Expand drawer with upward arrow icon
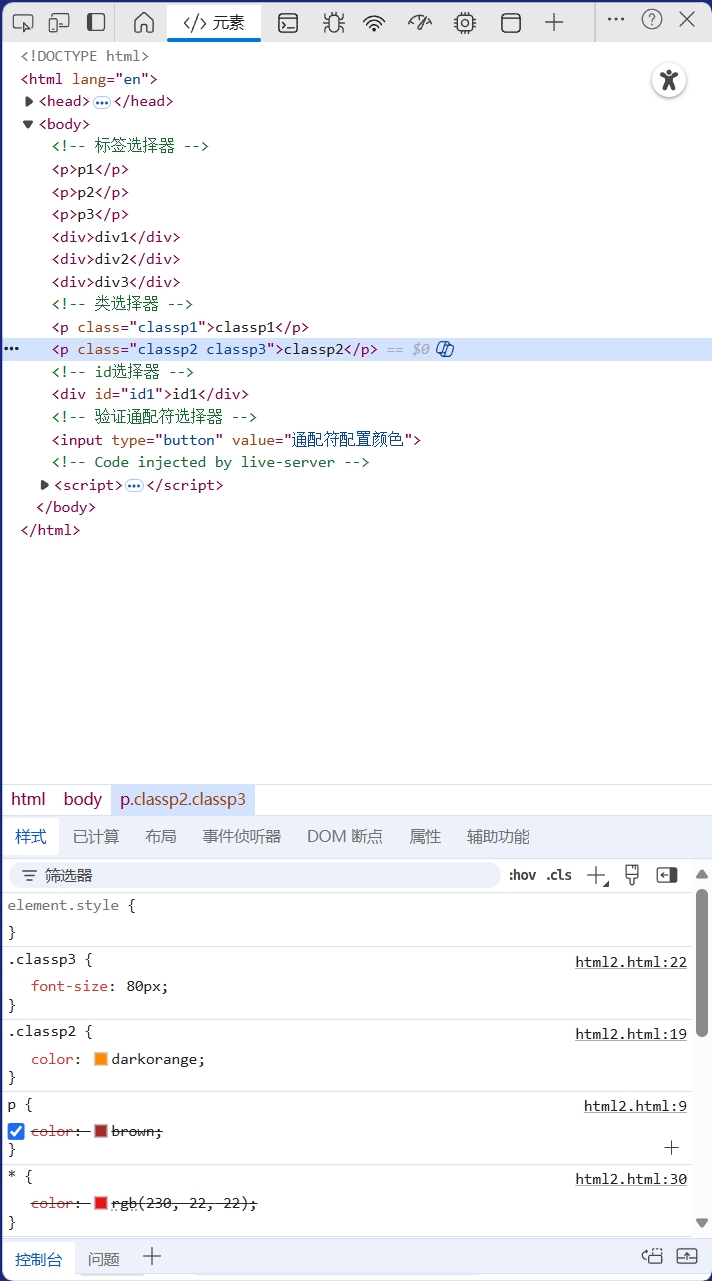Viewport: 712px width, 1281px height. pyautogui.click(x=687, y=1257)
